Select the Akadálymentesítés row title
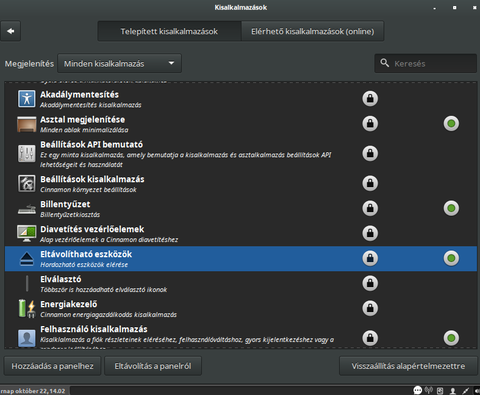Viewport: 480px width, 395px height. pos(79,95)
